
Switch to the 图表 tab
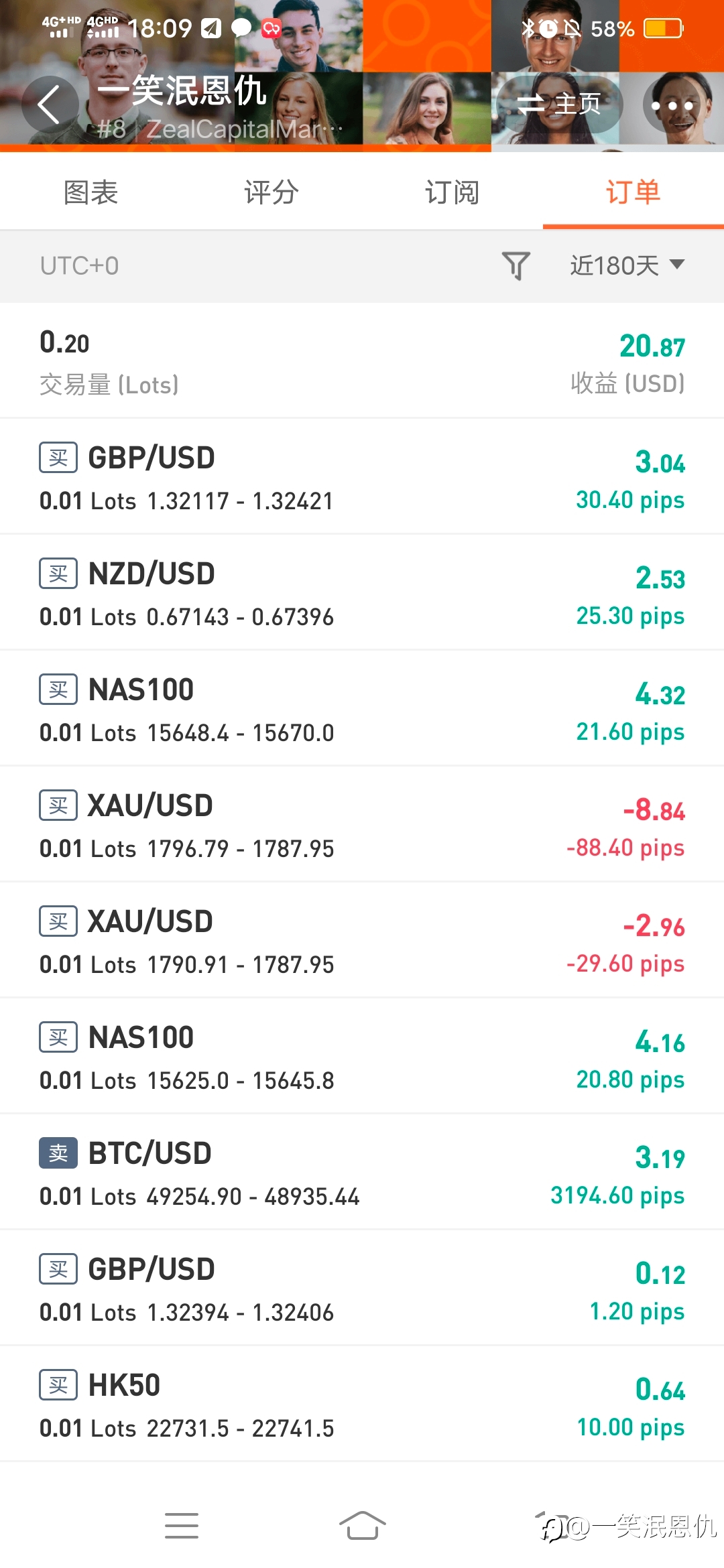[90, 192]
